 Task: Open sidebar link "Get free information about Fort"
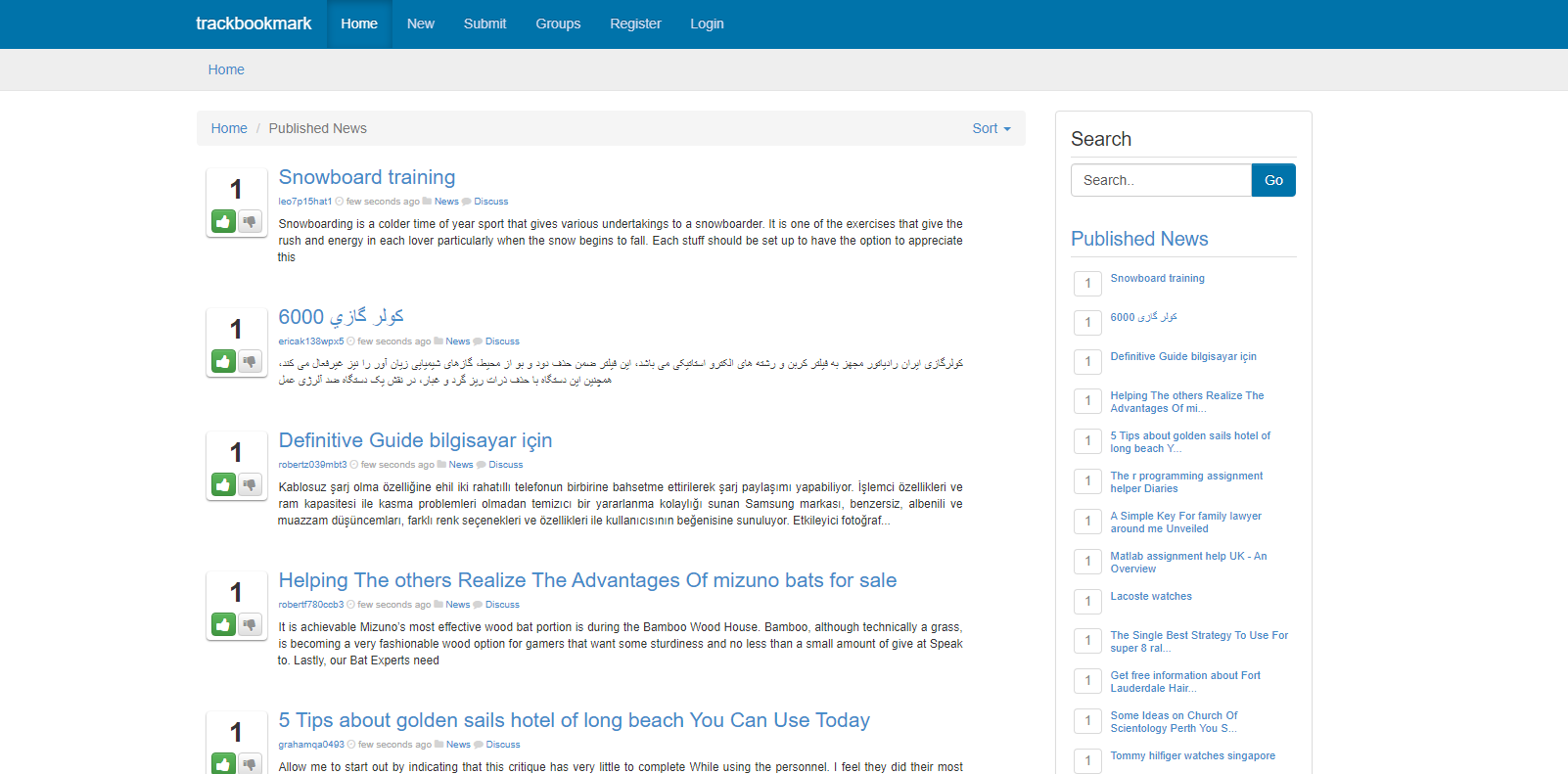[1185, 682]
